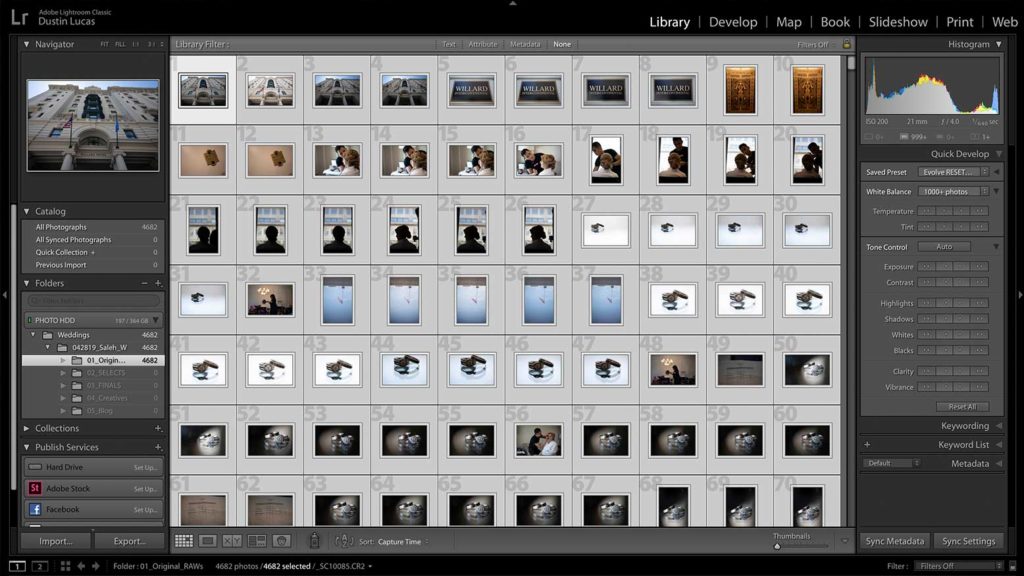Open Sort by Capture Time dropdown

click(403, 541)
